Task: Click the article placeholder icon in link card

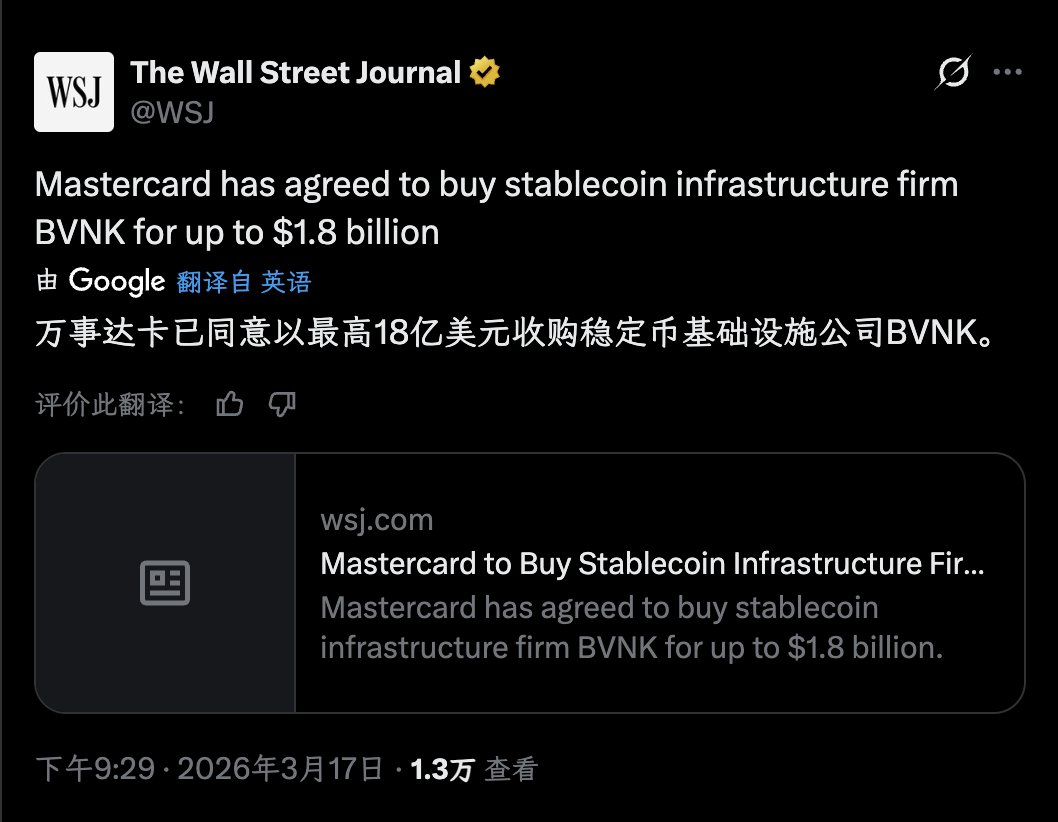Action: pos(165,583)
